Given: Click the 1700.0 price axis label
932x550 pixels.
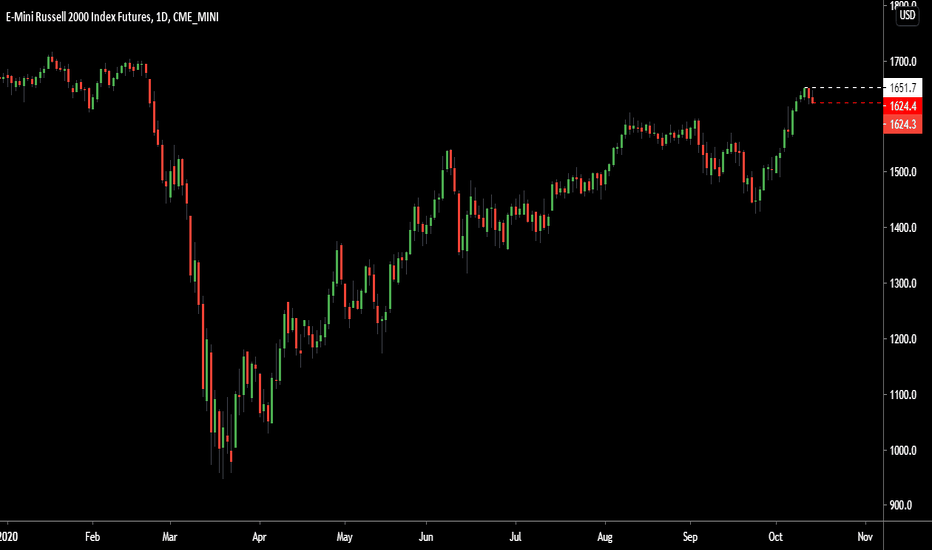Looking at the screenshot, I should [903, 61].
